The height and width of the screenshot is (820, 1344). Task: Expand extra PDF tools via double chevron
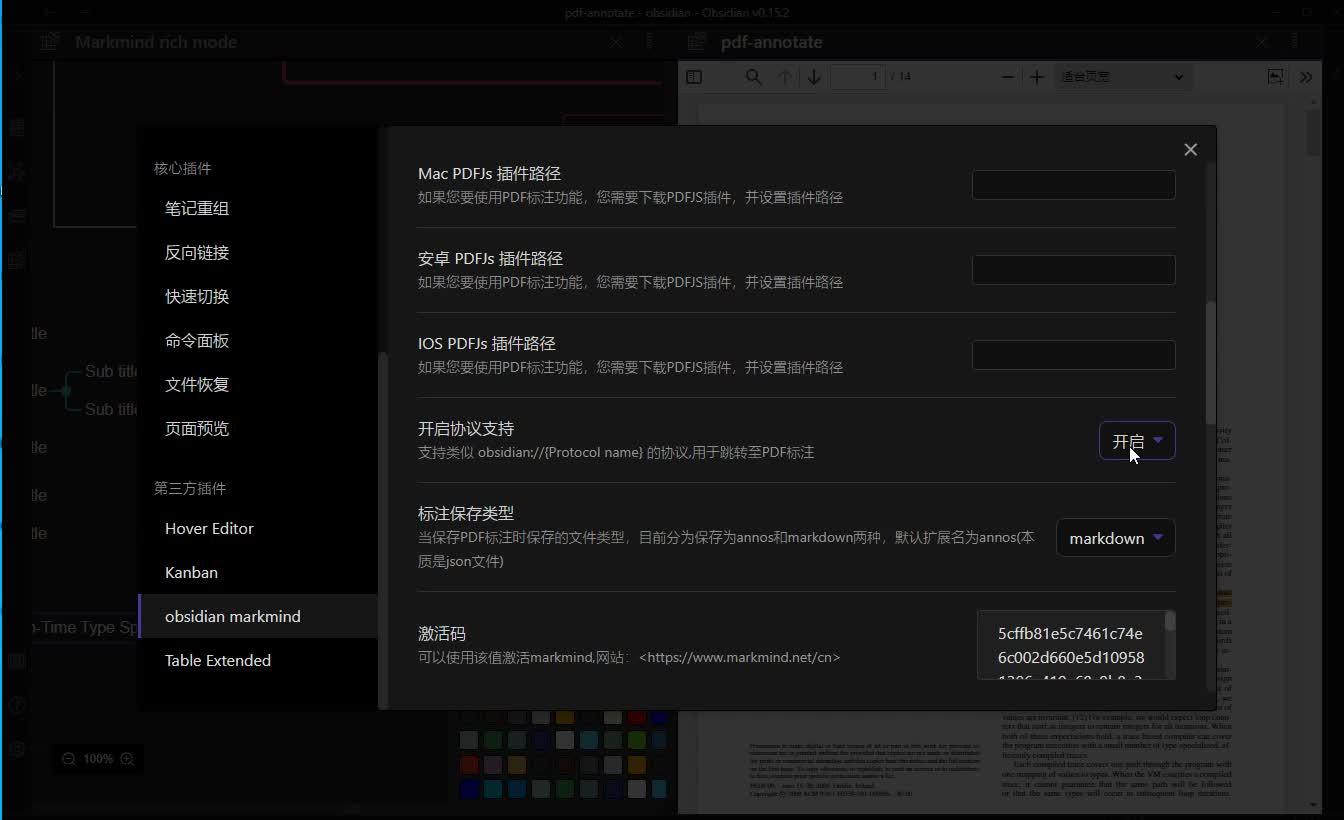click(x=1307, y=76)
